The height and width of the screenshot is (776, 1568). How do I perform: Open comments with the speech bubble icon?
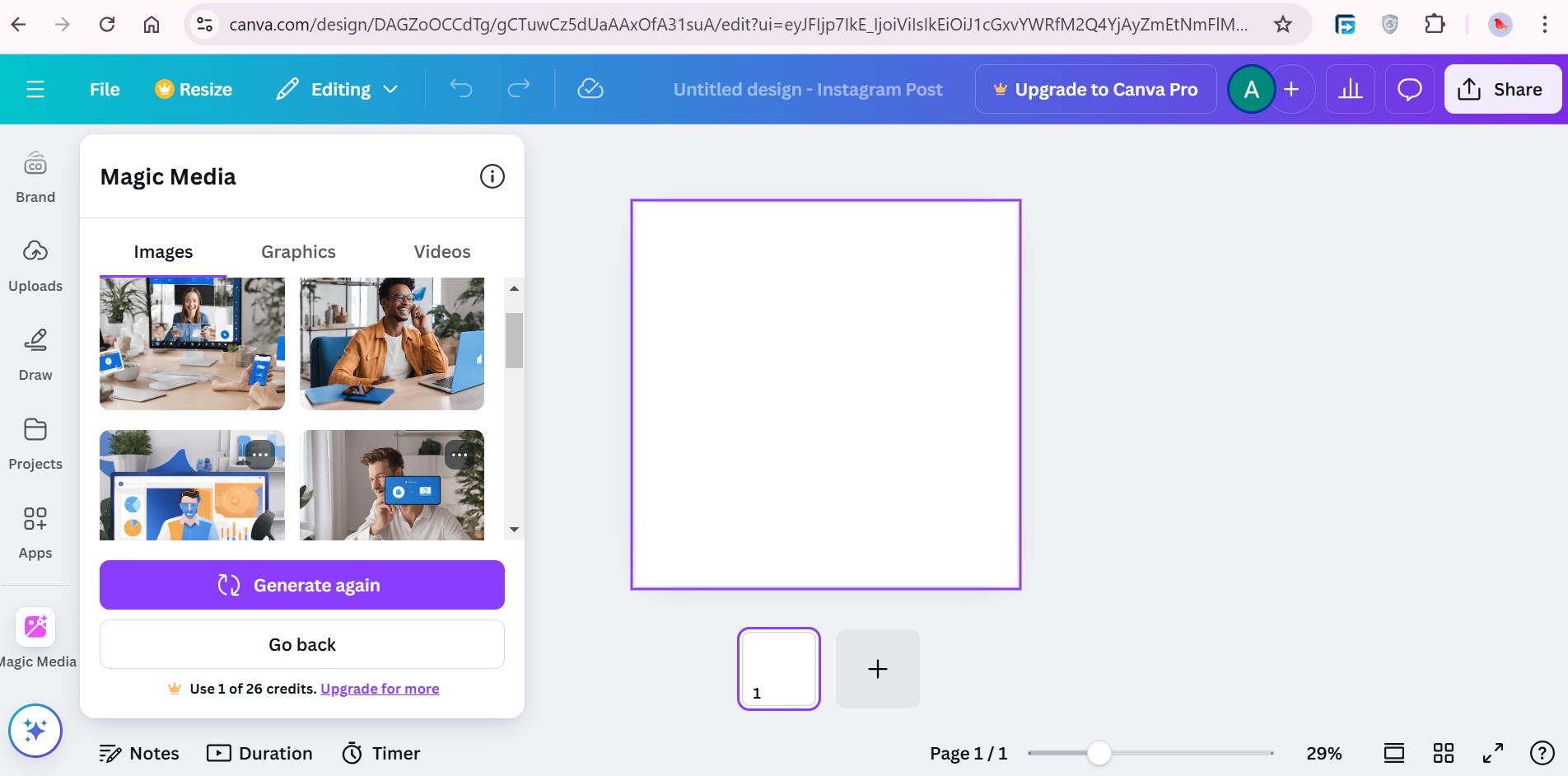click(1409, 89)
